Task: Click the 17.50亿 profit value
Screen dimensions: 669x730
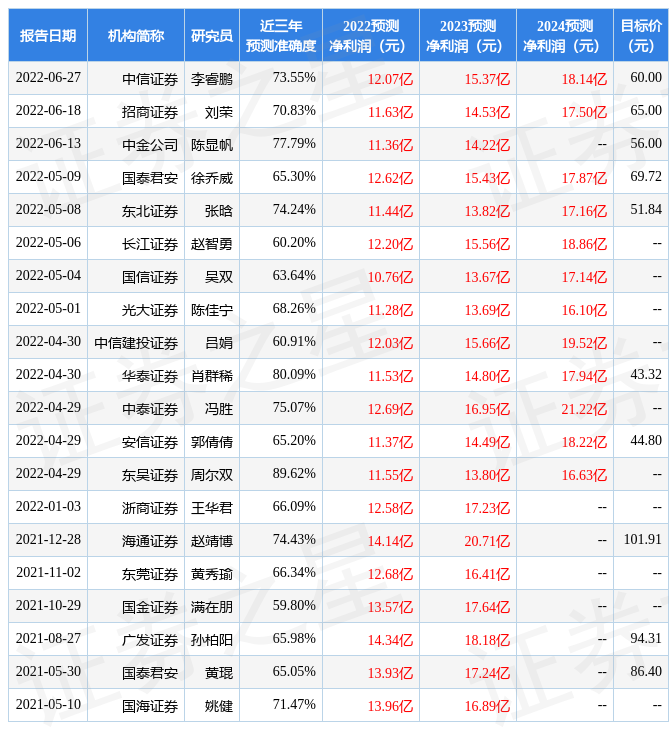Action: point(584,112)
